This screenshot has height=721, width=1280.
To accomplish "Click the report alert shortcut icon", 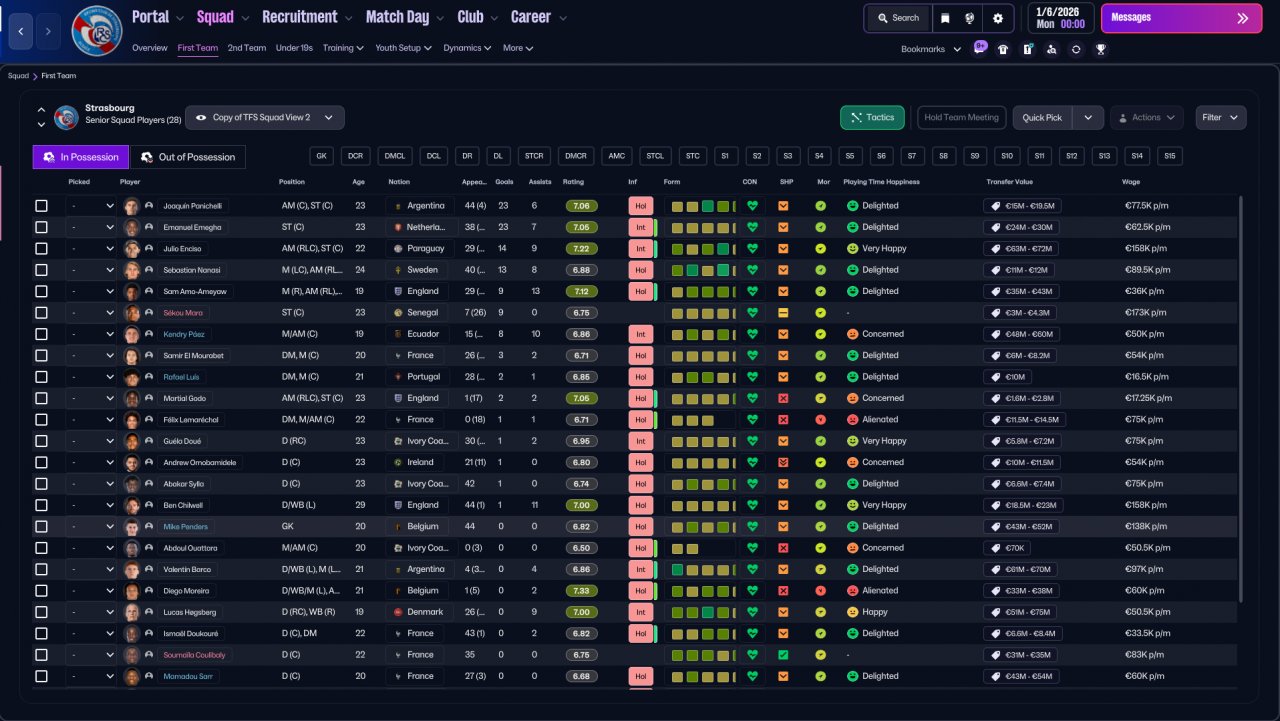I will (x=1027, y=48).
